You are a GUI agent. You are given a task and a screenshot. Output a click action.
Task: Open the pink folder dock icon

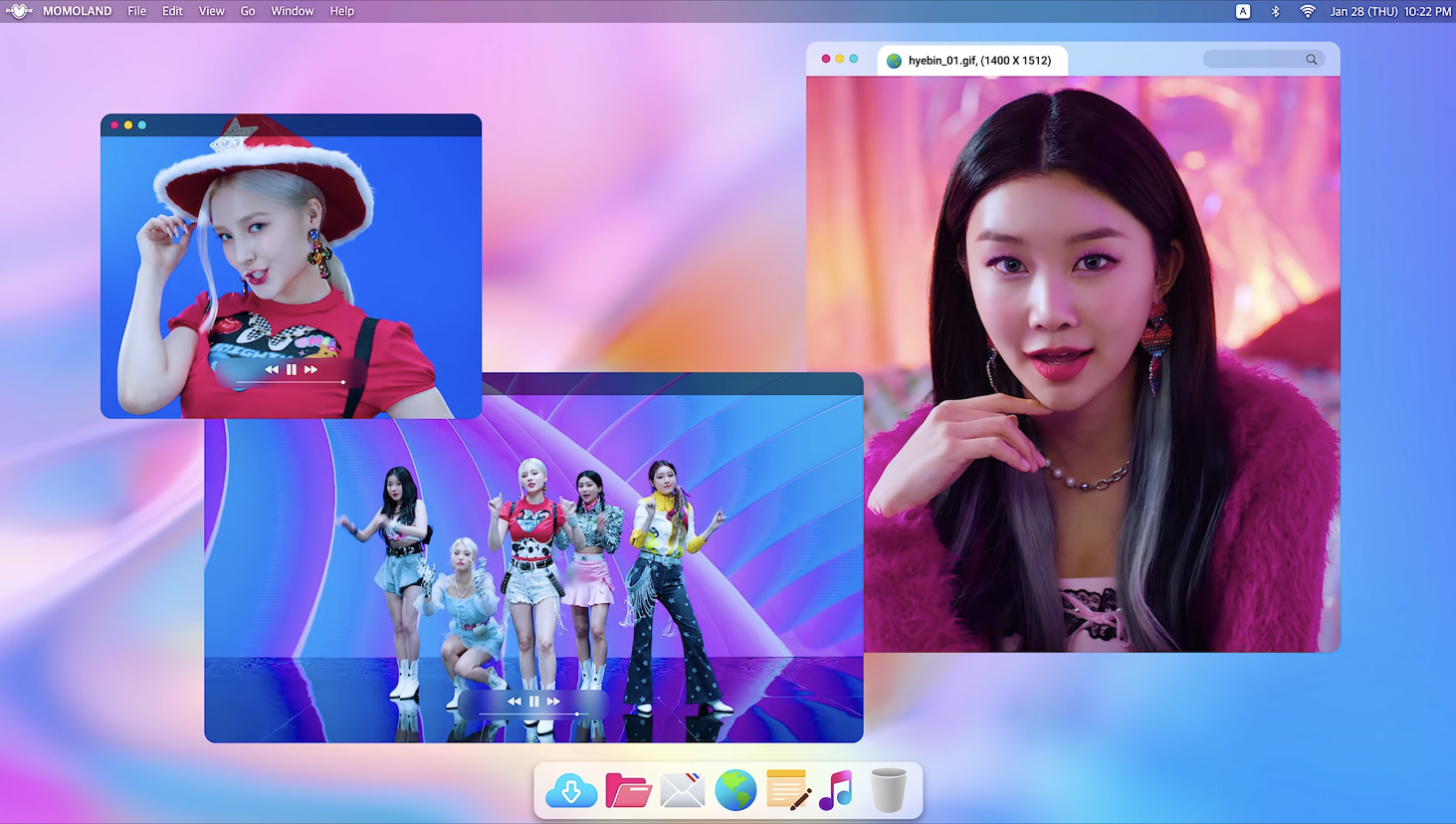[628, 791]
